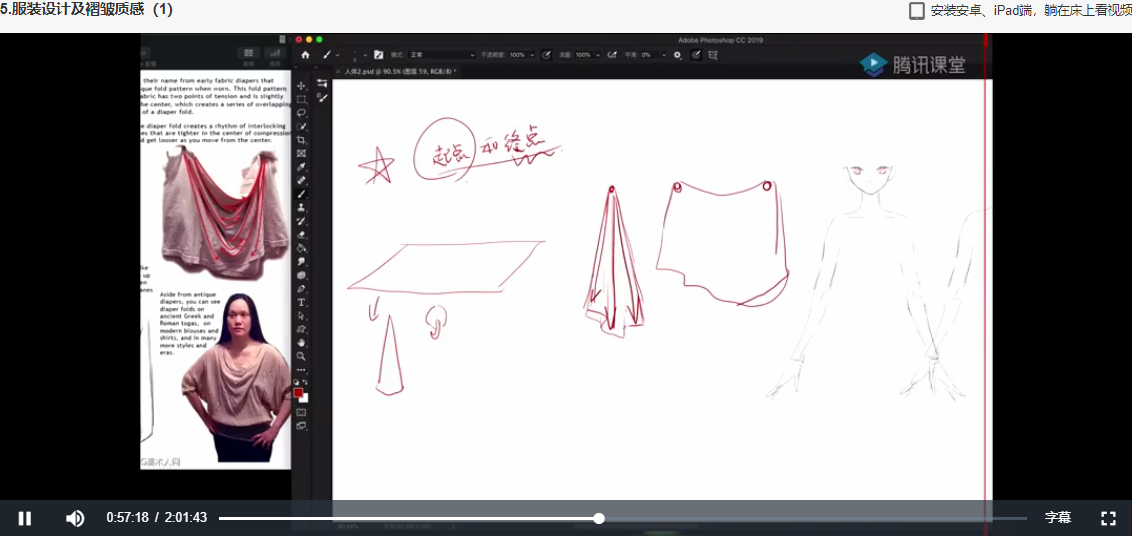Select the Quick Selection tool
Viewport: 1132px width, 536px height.
tap(301, 127)
